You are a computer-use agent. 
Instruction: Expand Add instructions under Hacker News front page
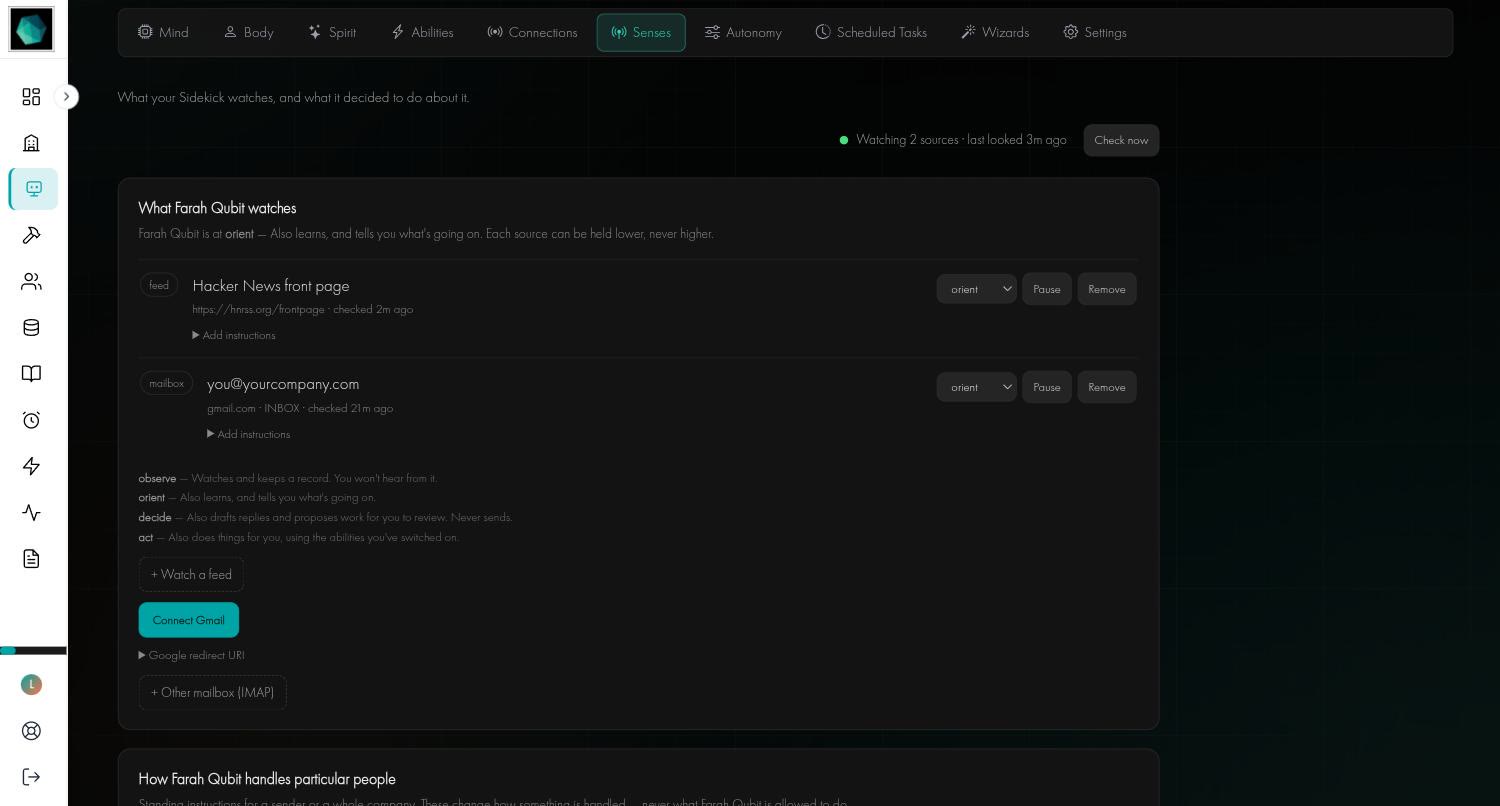234,335
